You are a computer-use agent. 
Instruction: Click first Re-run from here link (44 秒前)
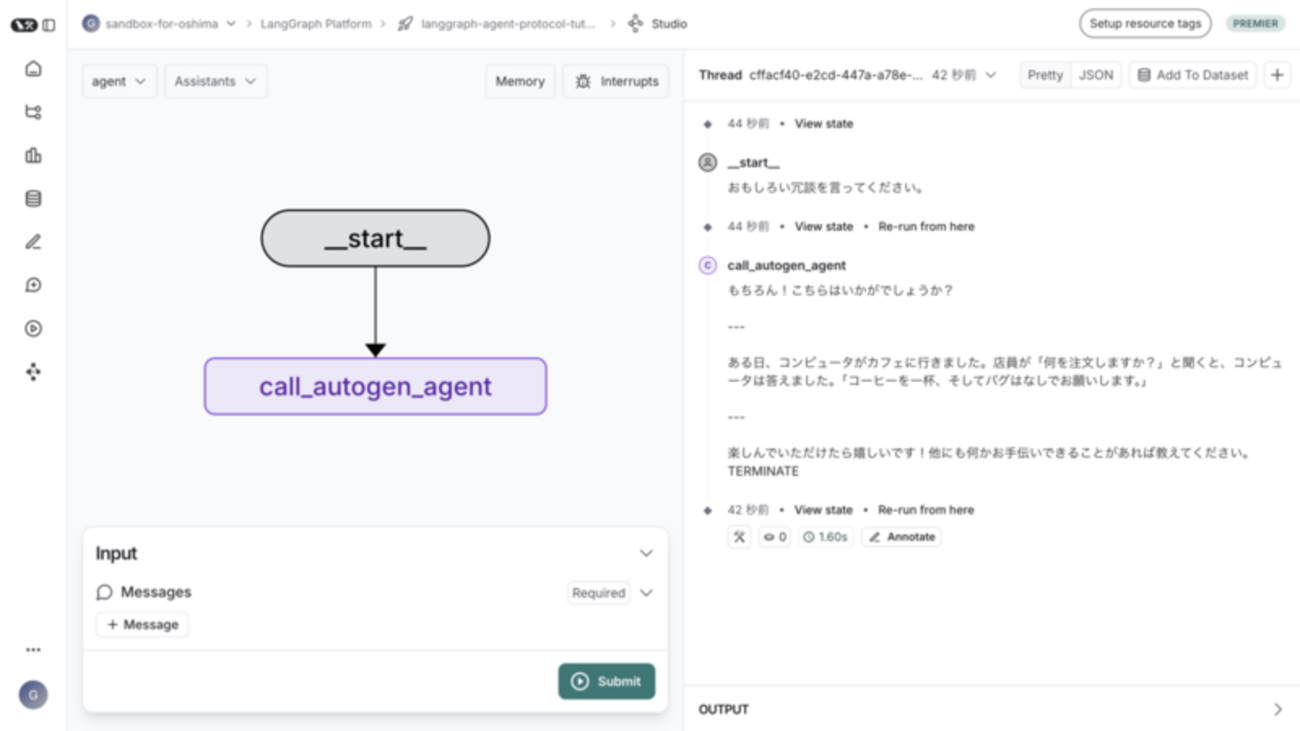926,227
